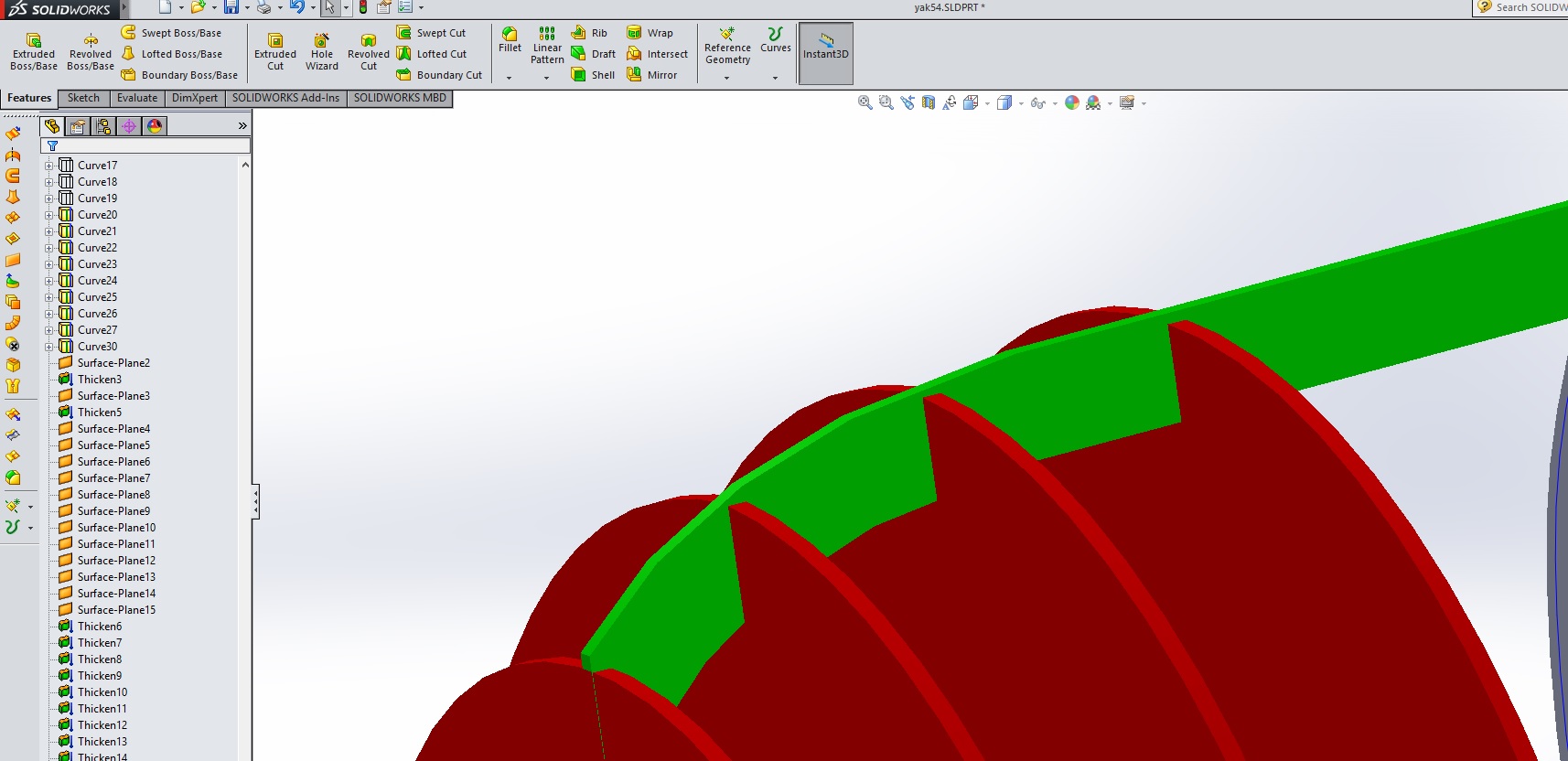
Task: Activate the Section View tool
Action: (x=929, y=102)
